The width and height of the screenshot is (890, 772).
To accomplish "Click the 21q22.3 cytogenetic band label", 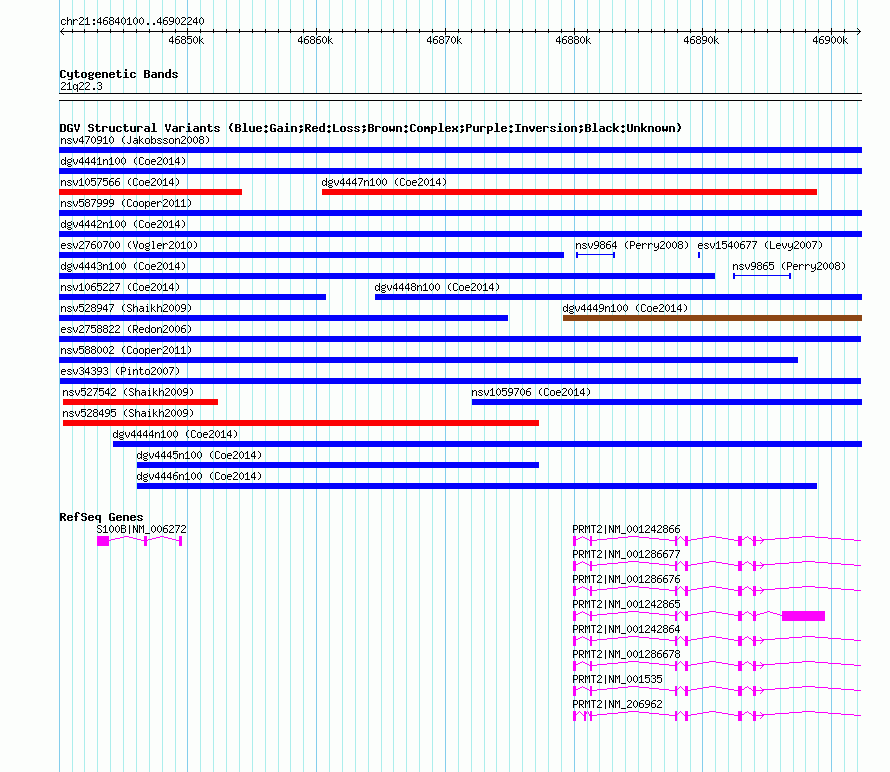I will click(81, 86).
